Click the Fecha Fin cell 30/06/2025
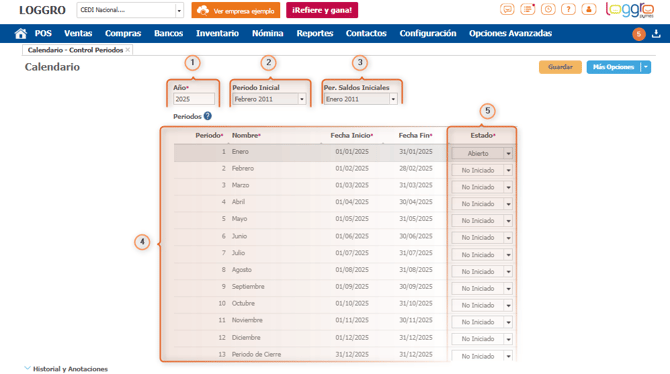 416,236
